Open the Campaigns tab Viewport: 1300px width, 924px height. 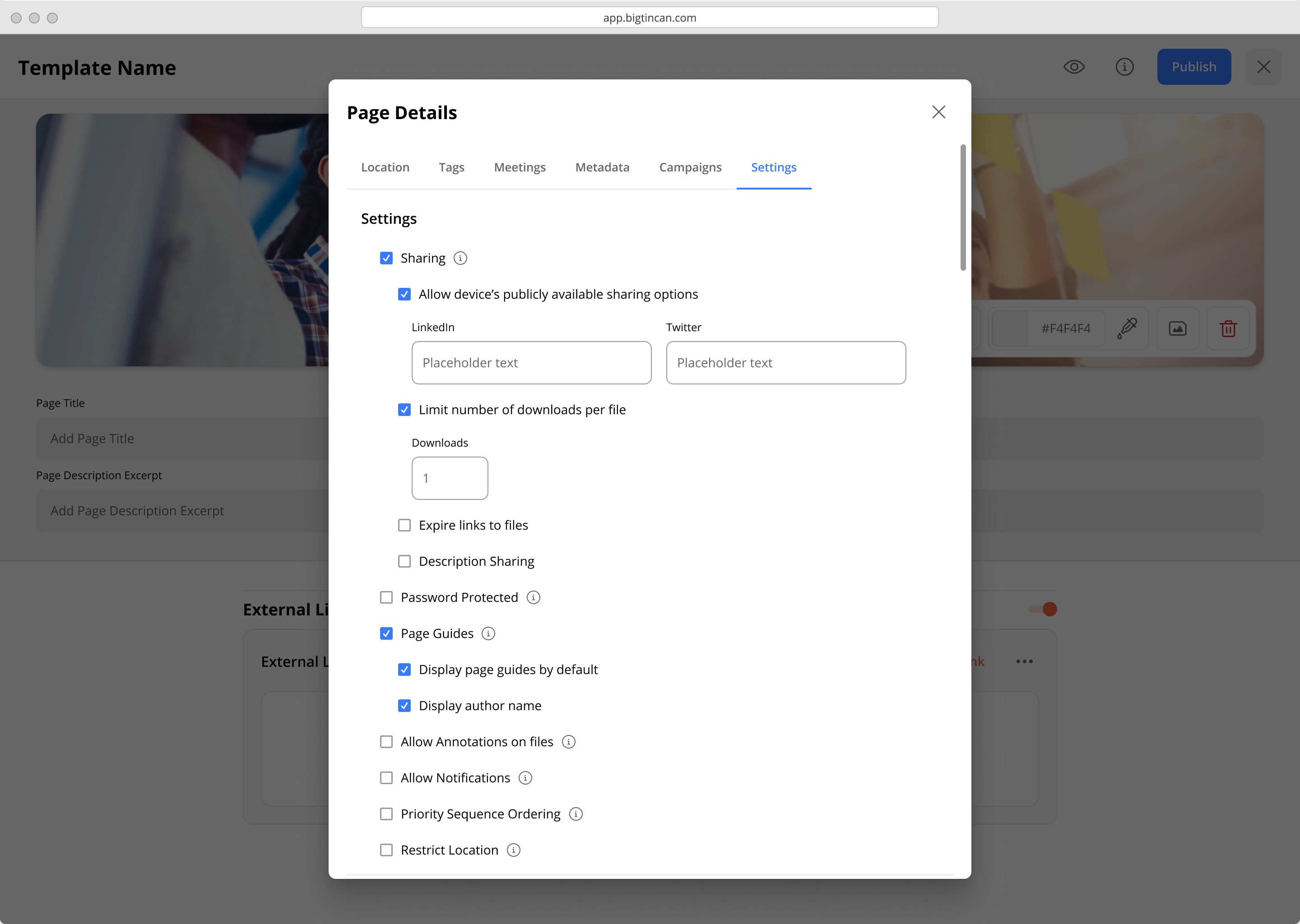point(691,167)
